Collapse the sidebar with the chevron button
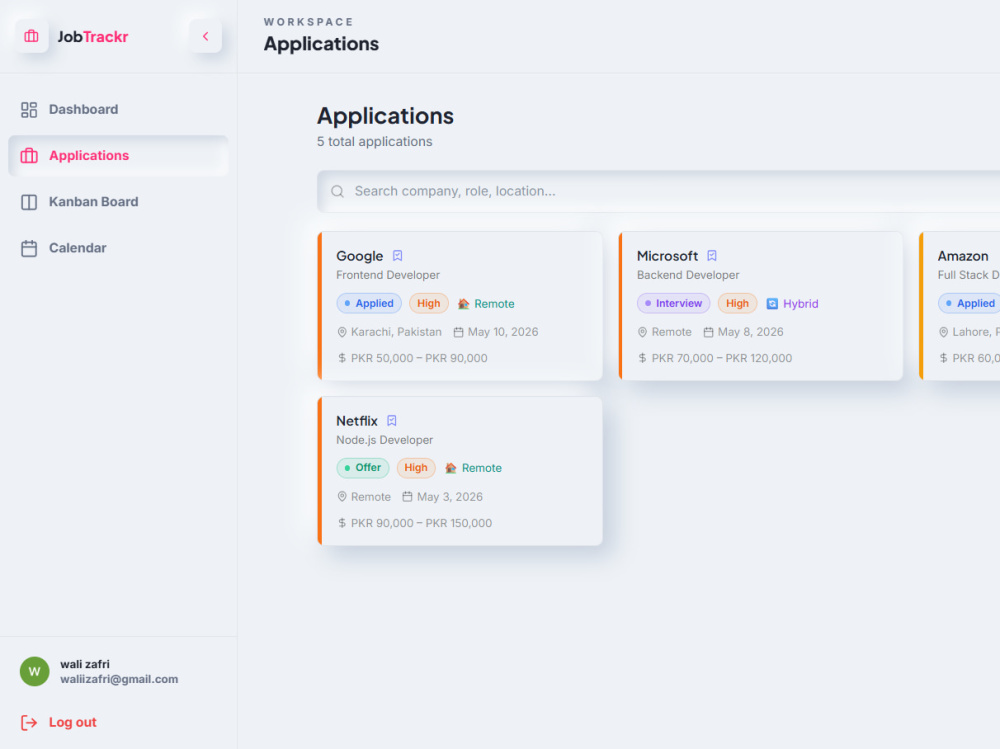1000x749 pixels. pyautogui.click(x=205, y=36)
